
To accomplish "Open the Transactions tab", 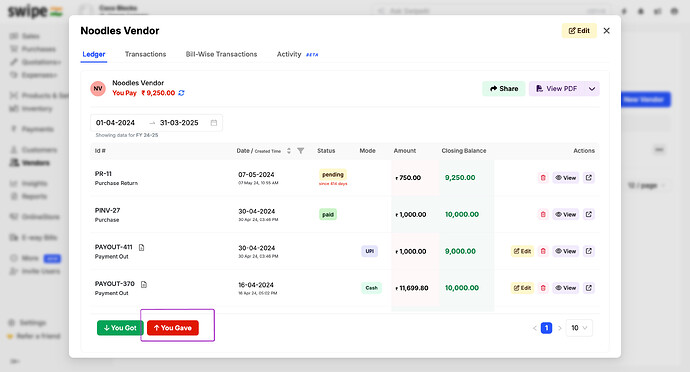I will click(x=146, y=54).
